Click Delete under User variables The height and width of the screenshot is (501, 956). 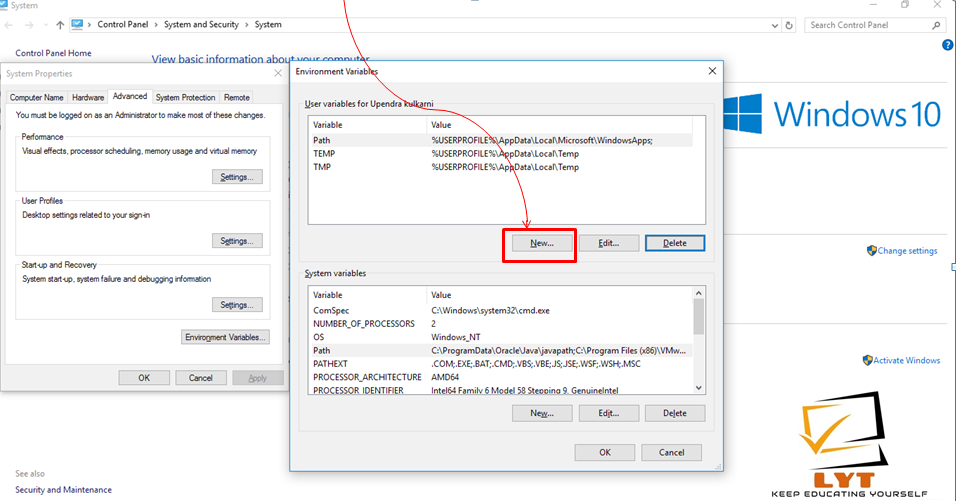pyautogui.click(x=675, y=243)
